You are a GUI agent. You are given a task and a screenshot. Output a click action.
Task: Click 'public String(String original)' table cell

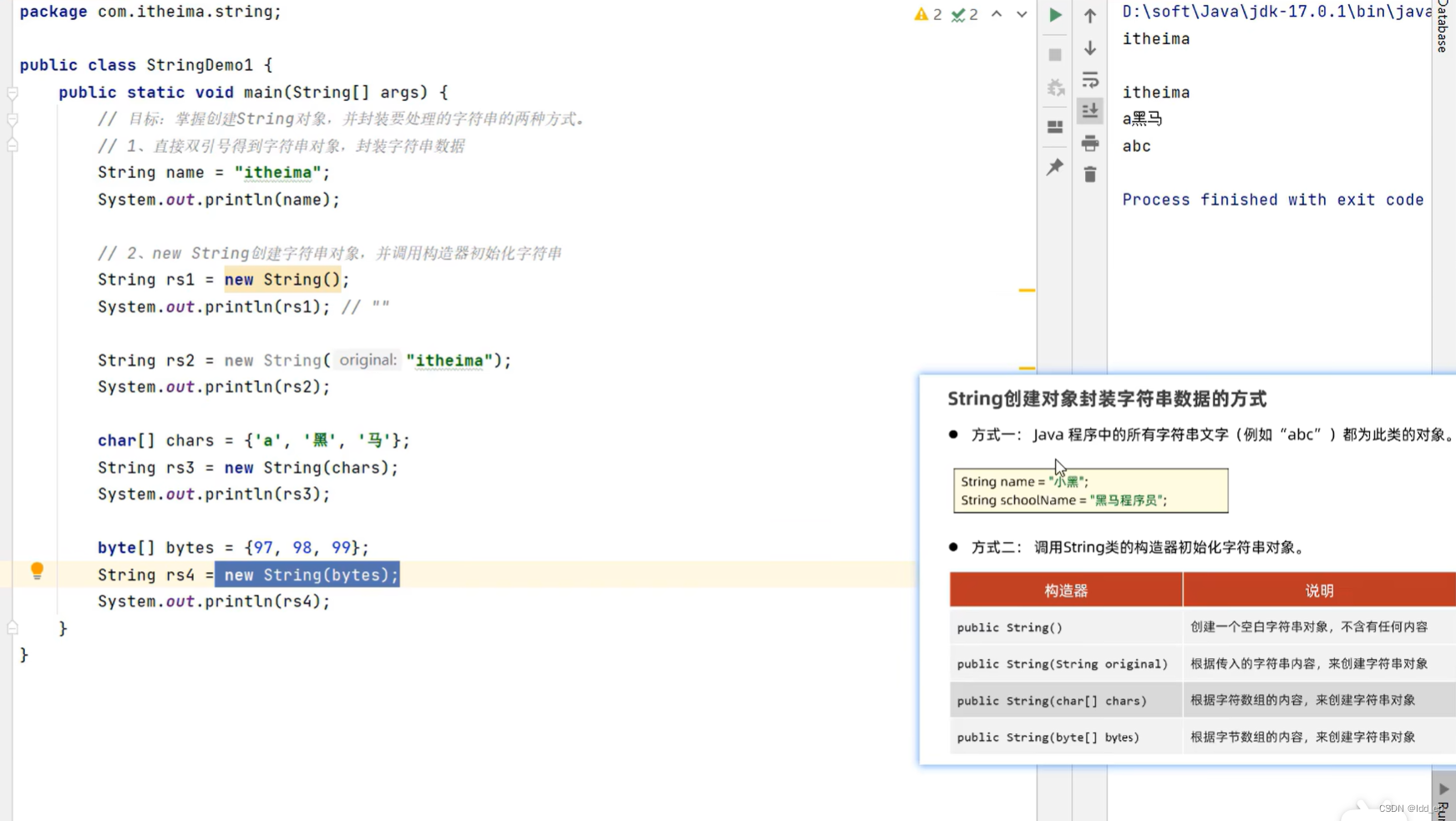point(1066,664)
